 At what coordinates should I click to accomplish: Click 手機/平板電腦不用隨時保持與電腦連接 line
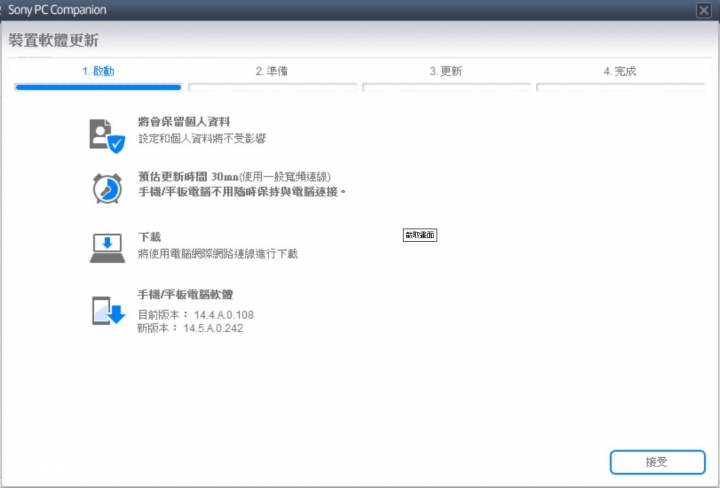(242, 192)
